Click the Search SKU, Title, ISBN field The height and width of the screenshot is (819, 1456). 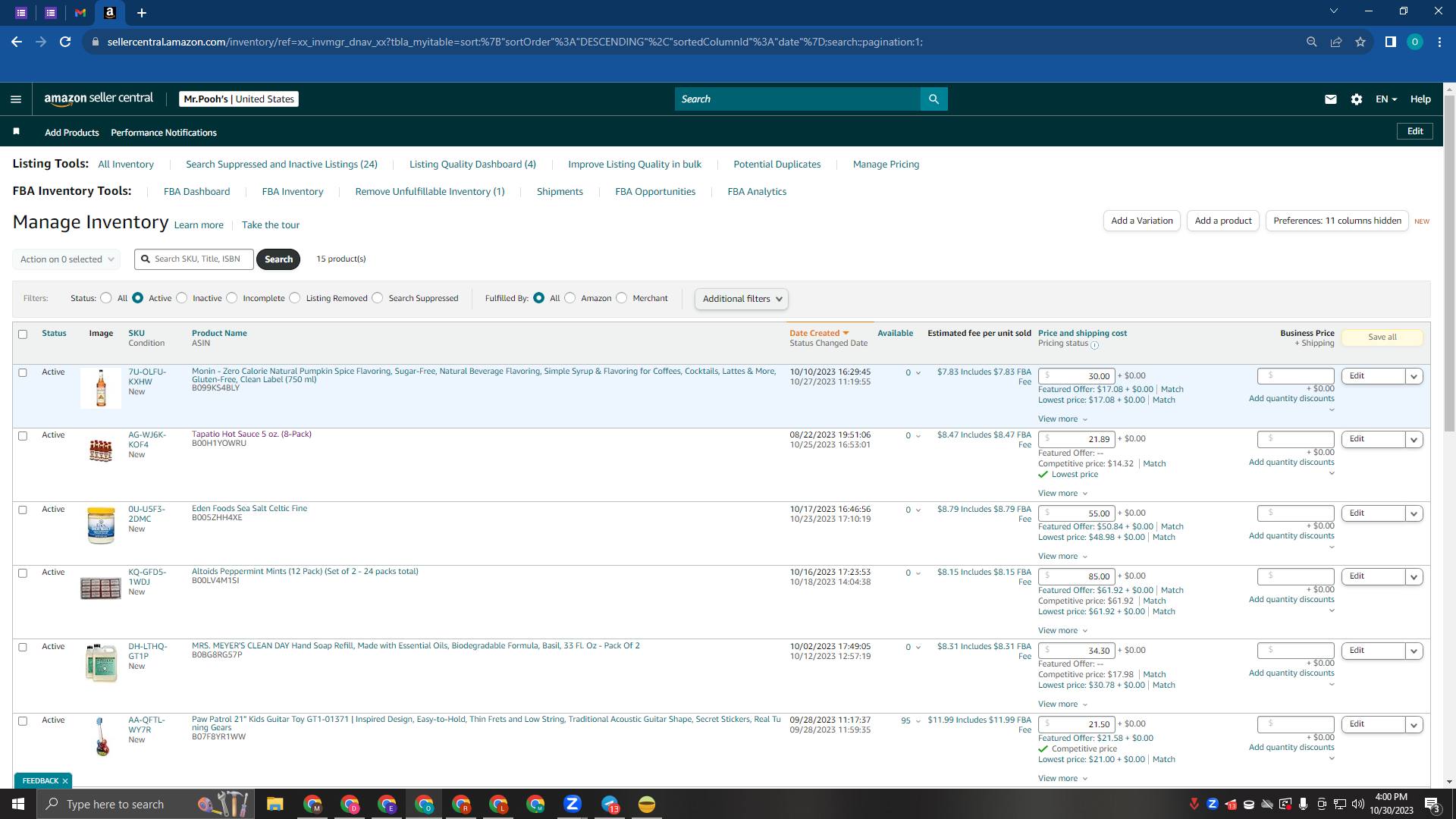point(194,259)
